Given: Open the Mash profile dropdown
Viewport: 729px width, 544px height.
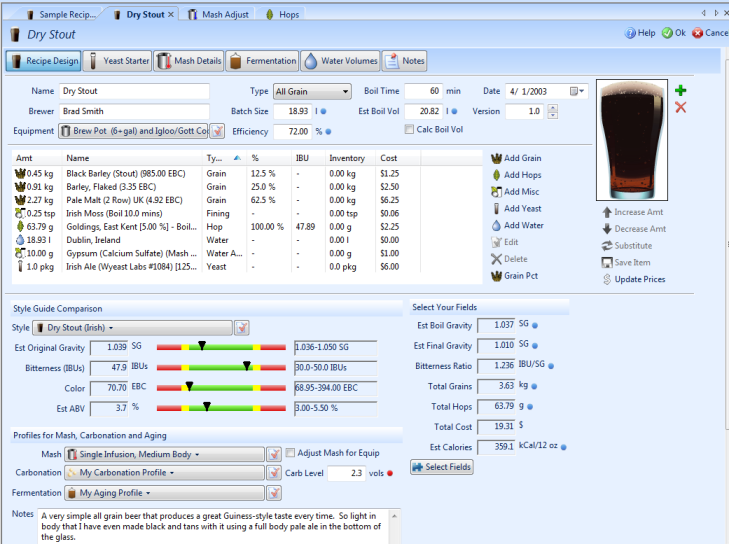Looking at the screenshot, I should pos(164,454).
